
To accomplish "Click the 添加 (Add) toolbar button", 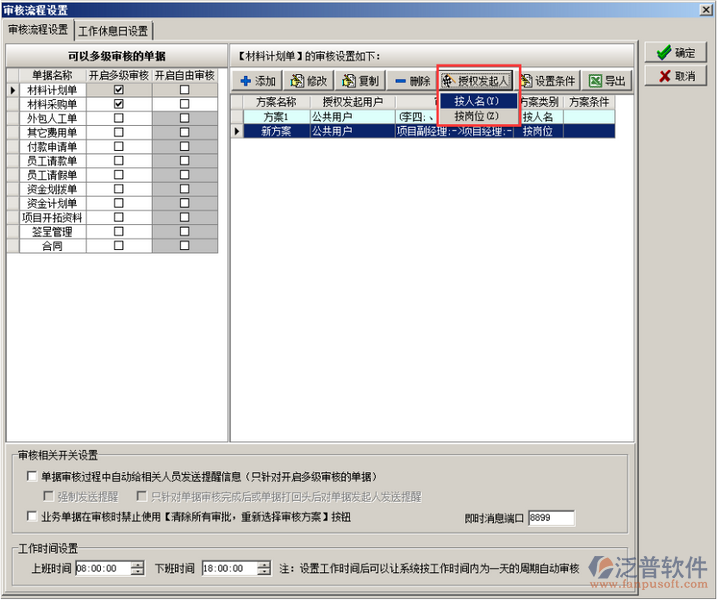I will (258, 81).
